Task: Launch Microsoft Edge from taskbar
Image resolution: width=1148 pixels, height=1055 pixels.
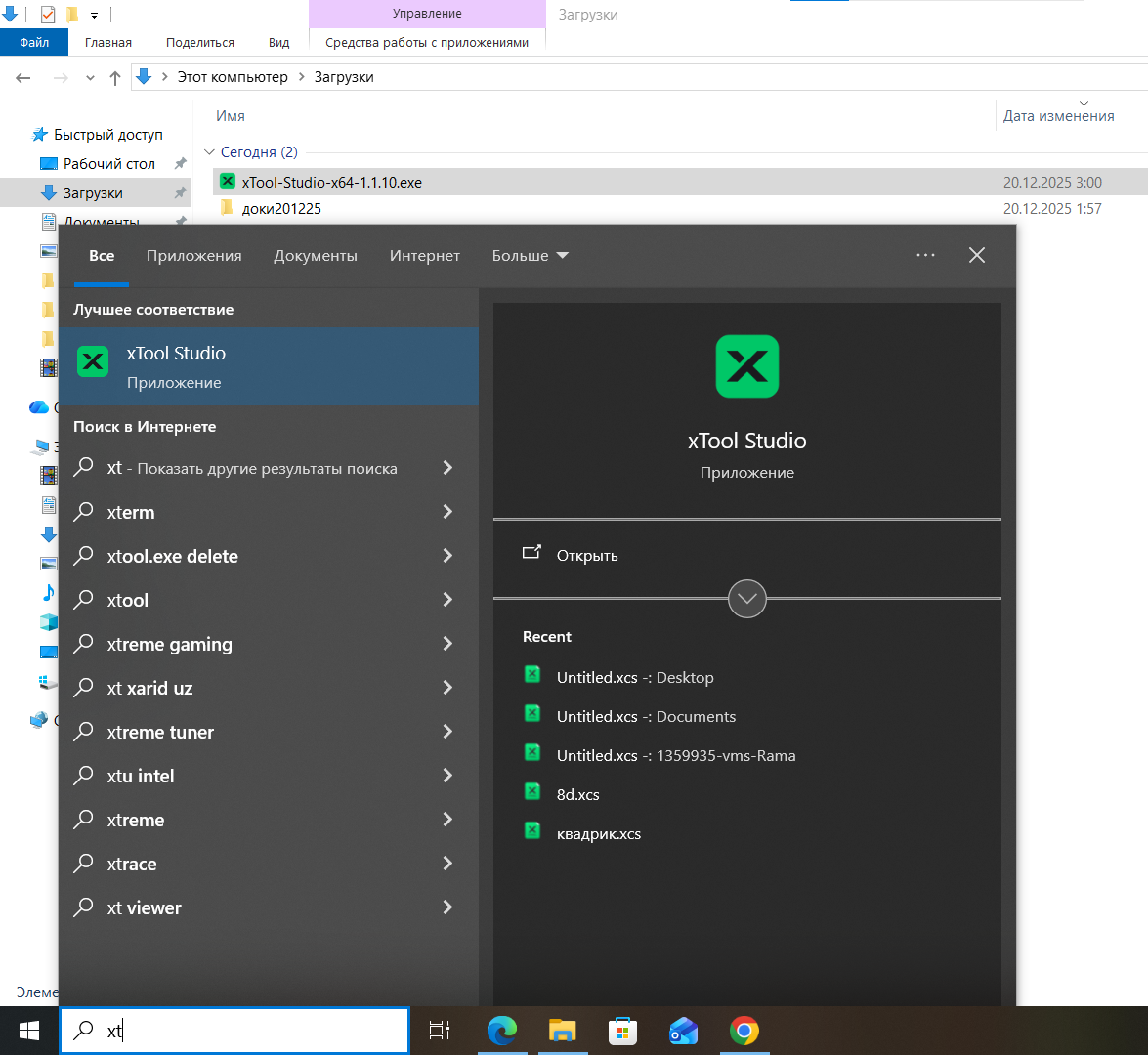Action: 502,1031
